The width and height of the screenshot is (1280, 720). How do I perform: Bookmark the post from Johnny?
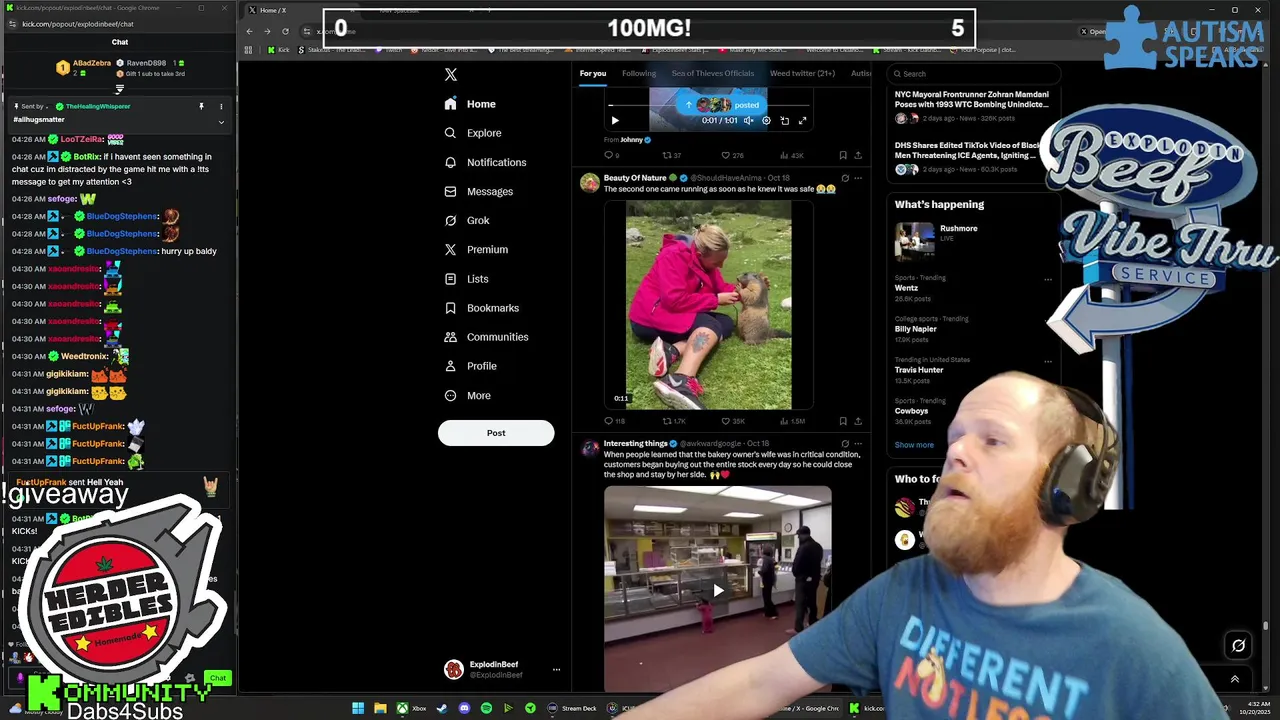coord(843,155)
